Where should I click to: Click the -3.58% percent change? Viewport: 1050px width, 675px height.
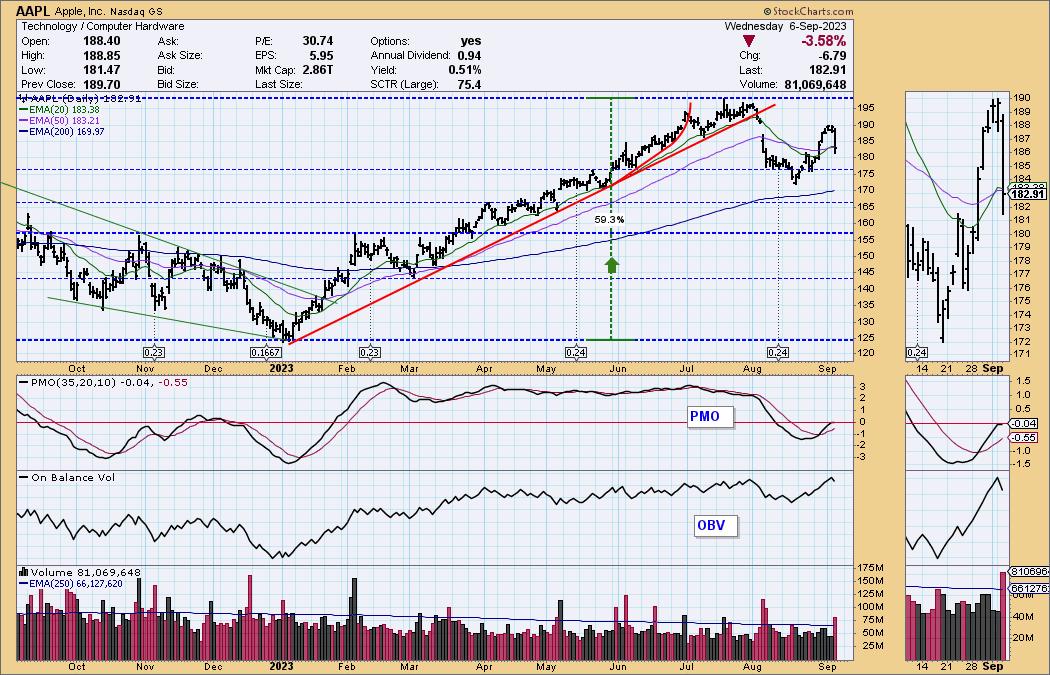pos(822,42)
